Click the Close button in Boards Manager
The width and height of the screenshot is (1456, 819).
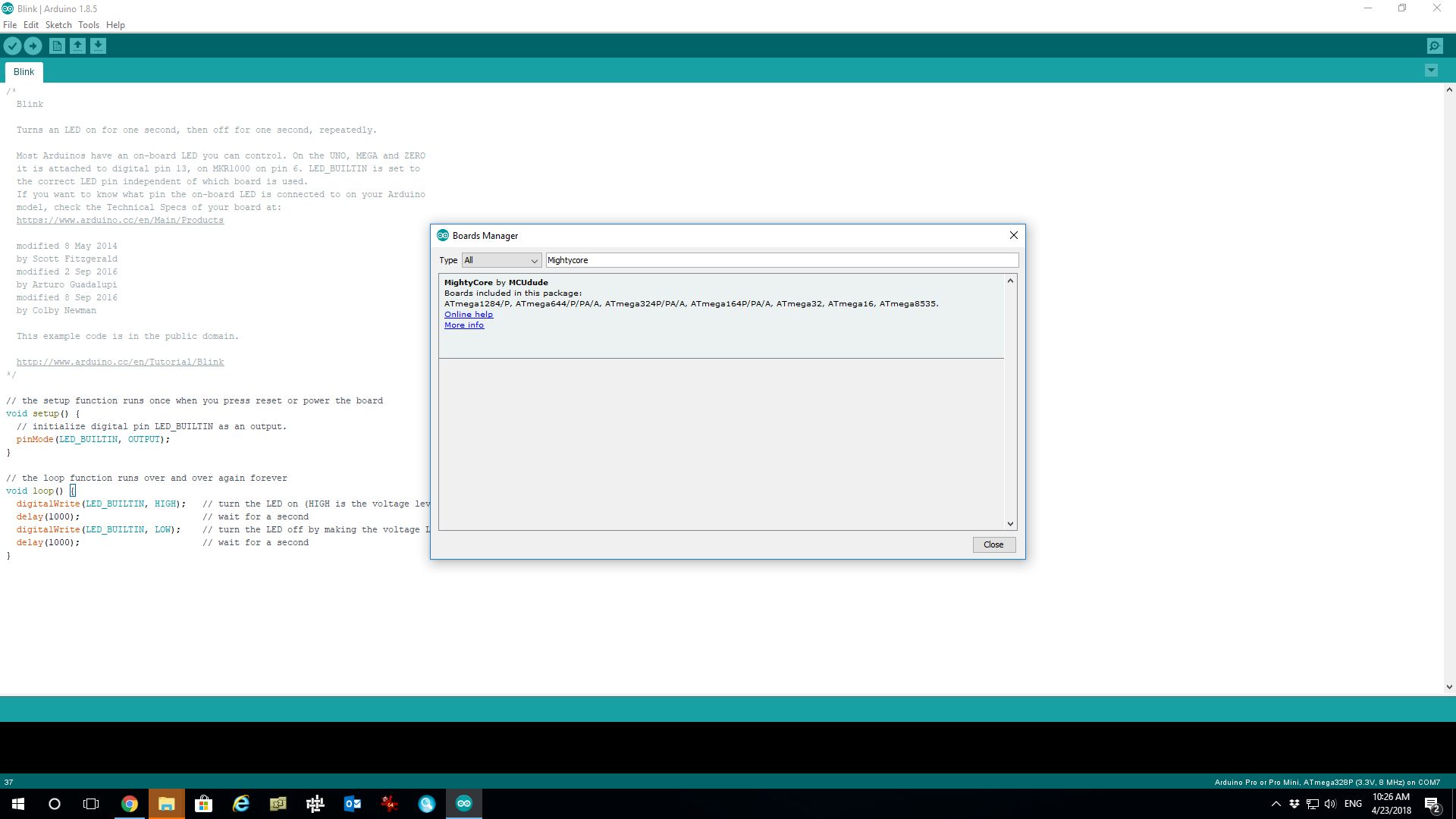pos(993,544)
